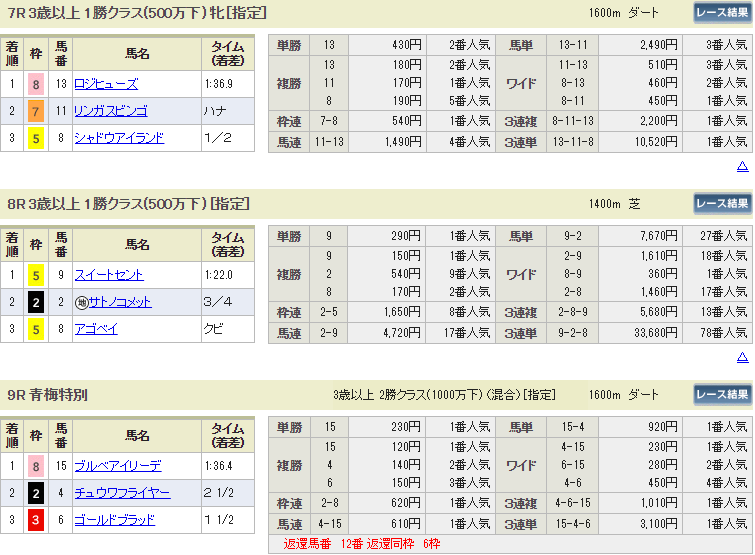This screenshot has height=555, width=755.
Task: Open horse link アゴベイ
Action: 96,329
